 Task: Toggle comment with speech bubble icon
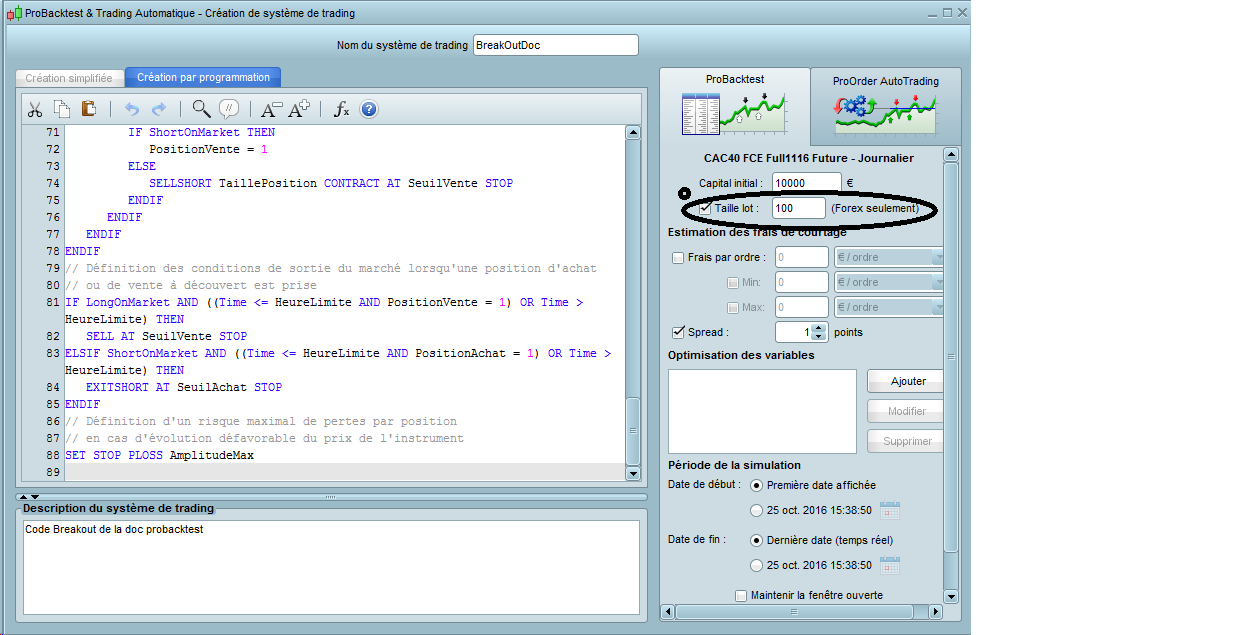pos(229,109)
